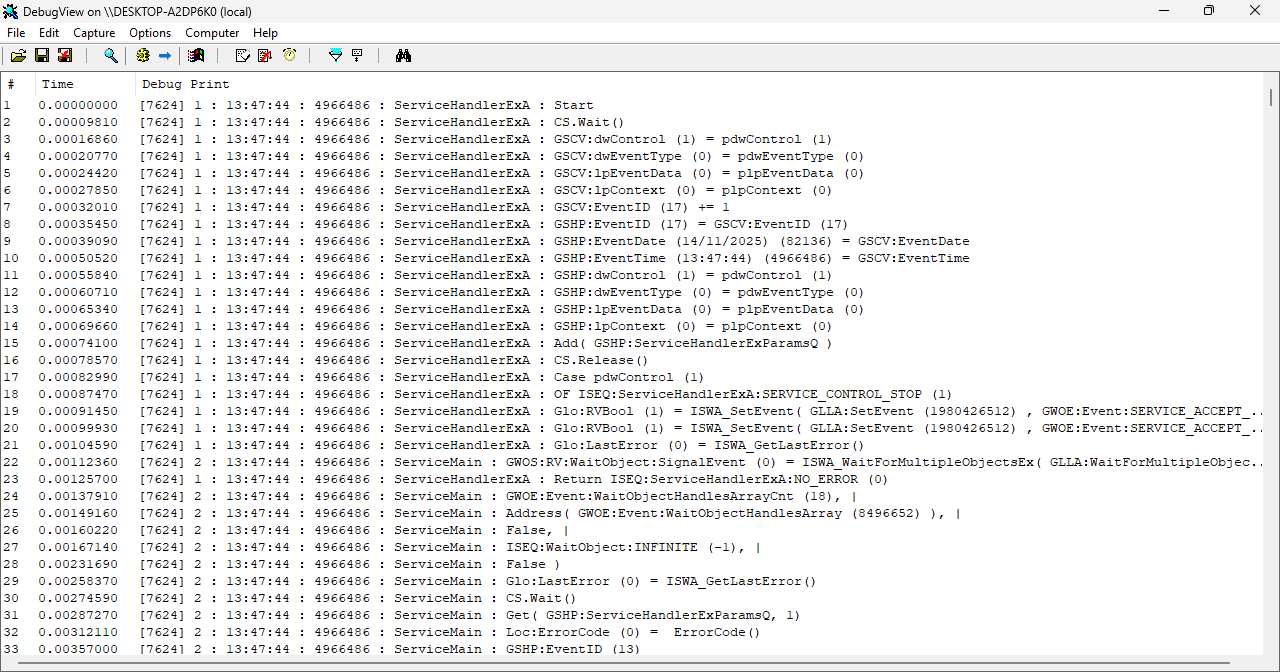Screen dimensions: 1280x672
Task: Open the Computer menu
Action: pos(212,33)
